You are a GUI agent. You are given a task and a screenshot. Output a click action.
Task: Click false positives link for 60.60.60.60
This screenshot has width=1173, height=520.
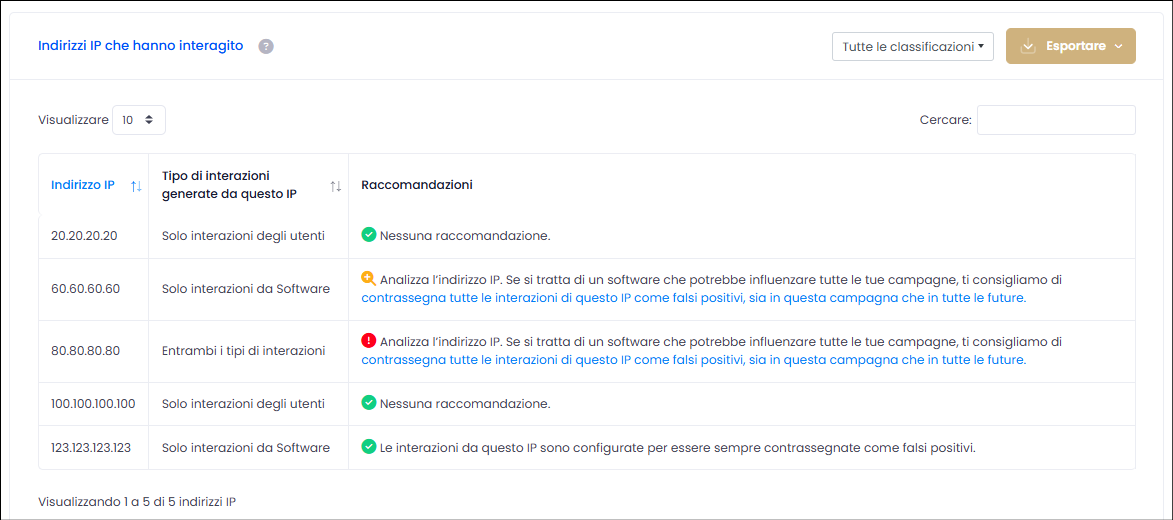pyautogui.click(x=693, y=298)
